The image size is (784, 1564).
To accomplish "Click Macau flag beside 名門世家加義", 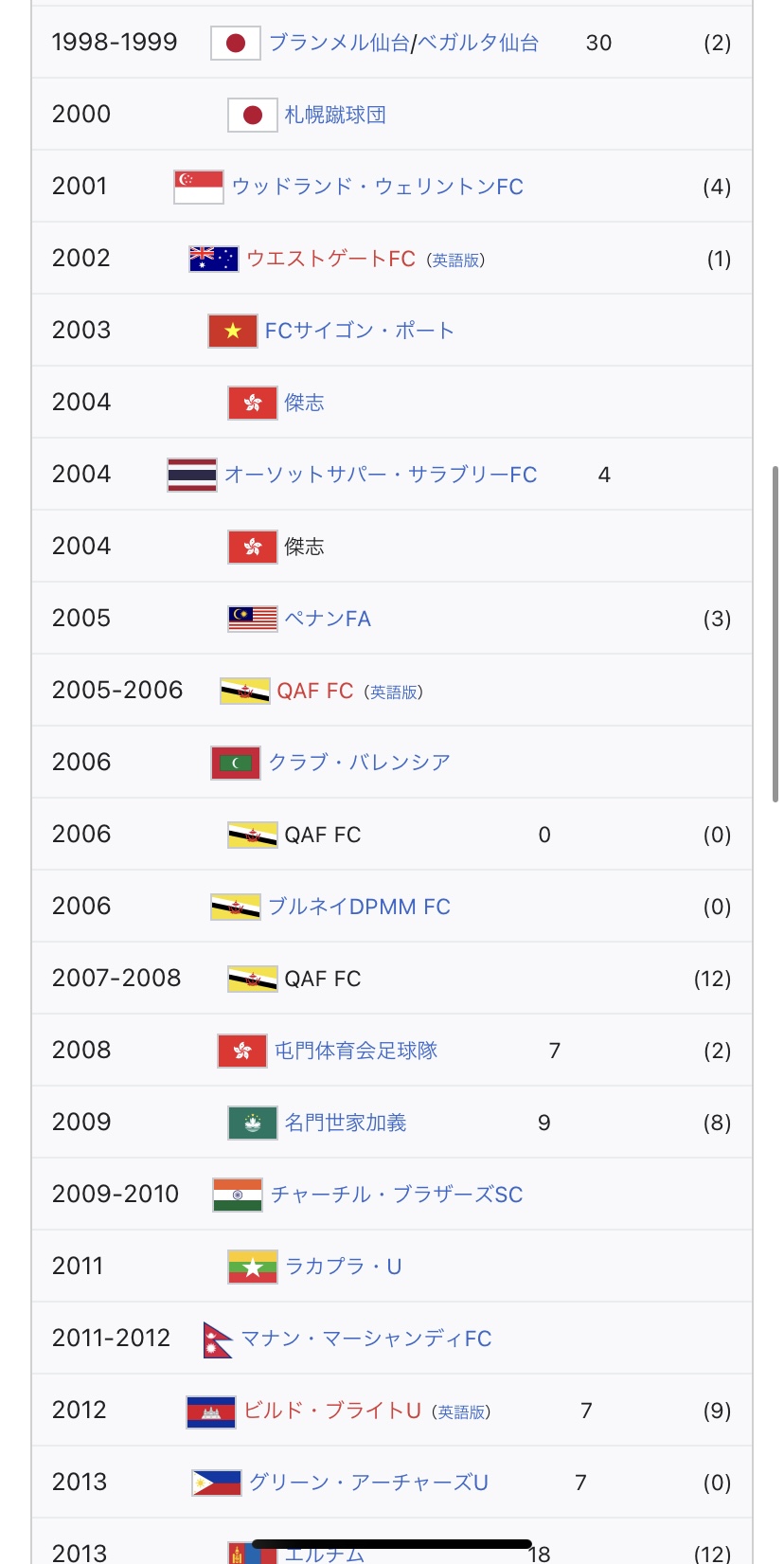I will coord(253,1123).
